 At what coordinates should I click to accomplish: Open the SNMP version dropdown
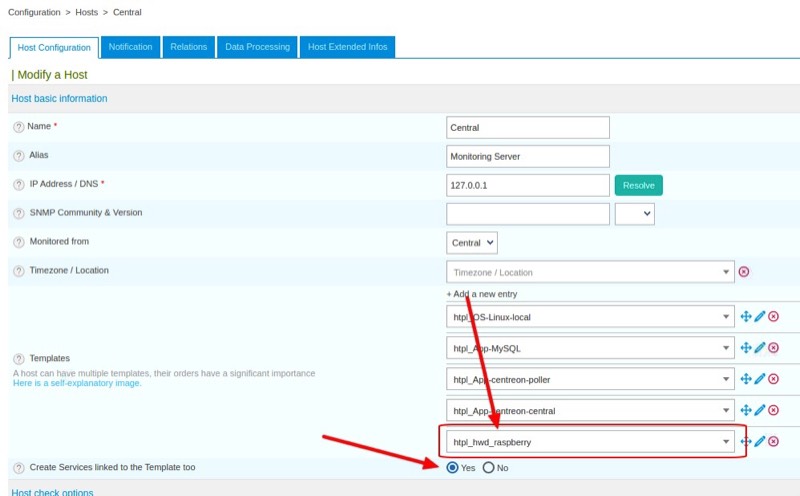[634, 214]
